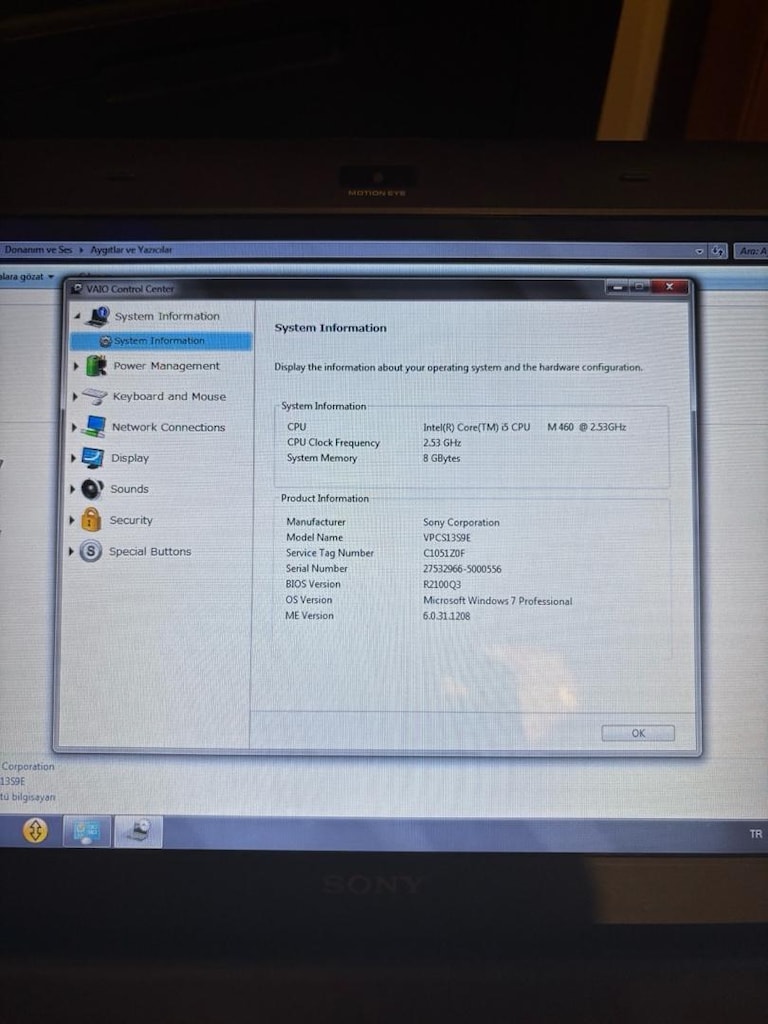
Task: Select Network Connections in the tree
Action: point(168,427)
